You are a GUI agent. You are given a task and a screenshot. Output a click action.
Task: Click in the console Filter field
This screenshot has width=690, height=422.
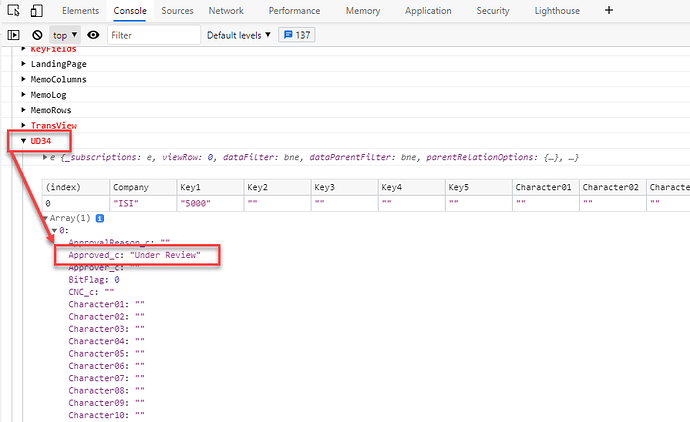click(x=152, y=35)
